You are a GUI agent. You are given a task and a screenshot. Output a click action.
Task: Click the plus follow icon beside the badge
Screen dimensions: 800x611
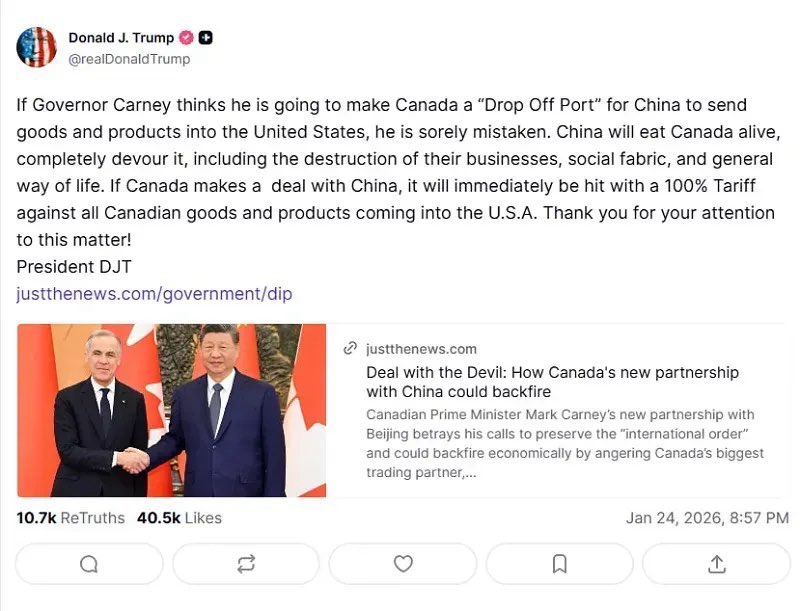click(207, 36)
